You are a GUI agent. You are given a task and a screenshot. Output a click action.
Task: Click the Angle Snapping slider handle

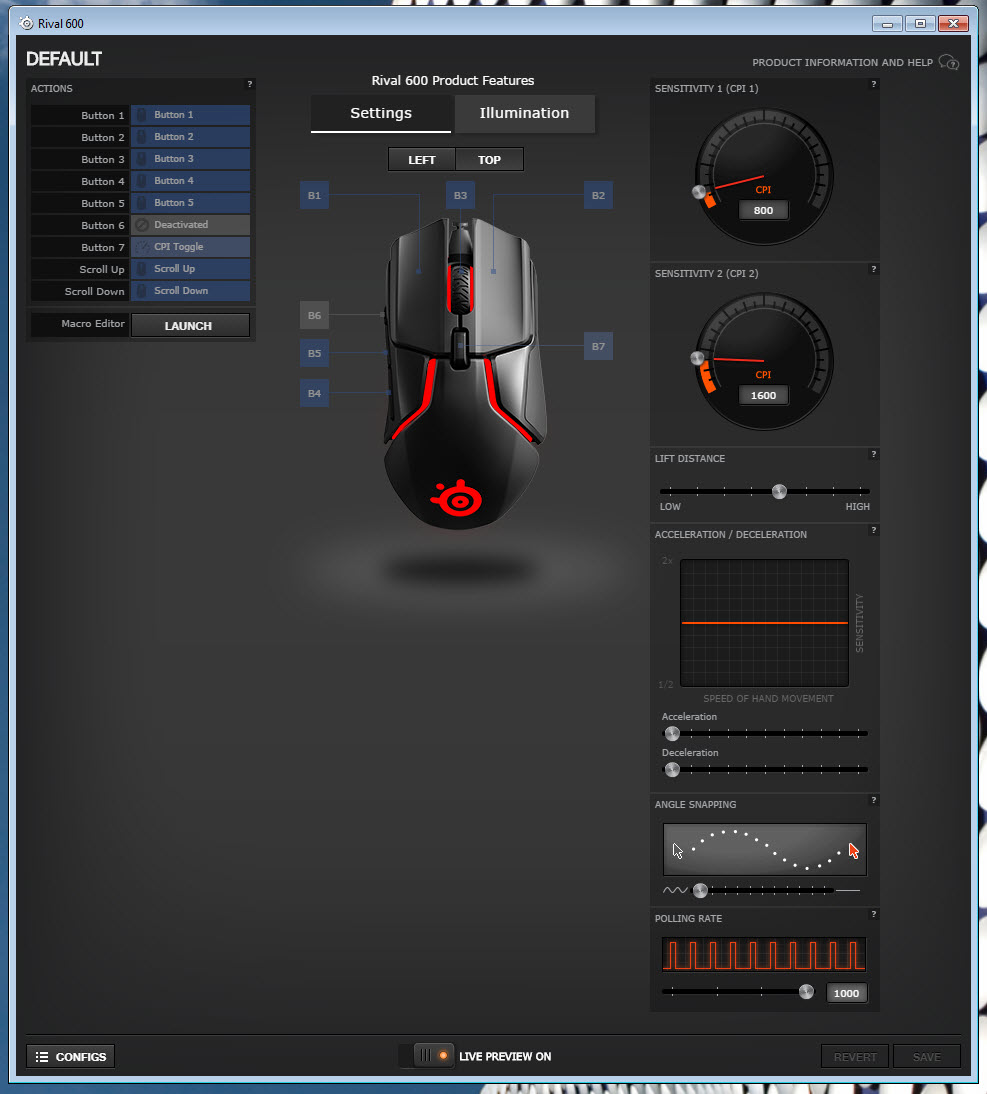coord(700,890)
